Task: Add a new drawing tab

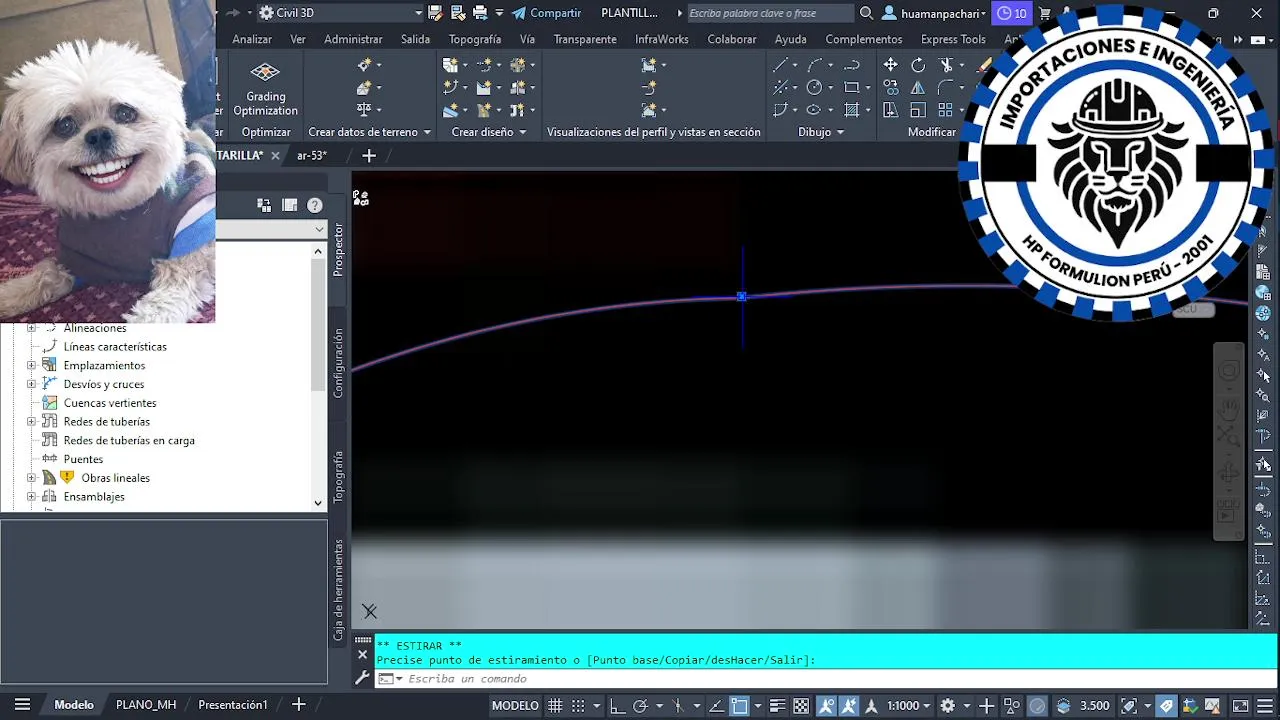Action: click(369, 156)
